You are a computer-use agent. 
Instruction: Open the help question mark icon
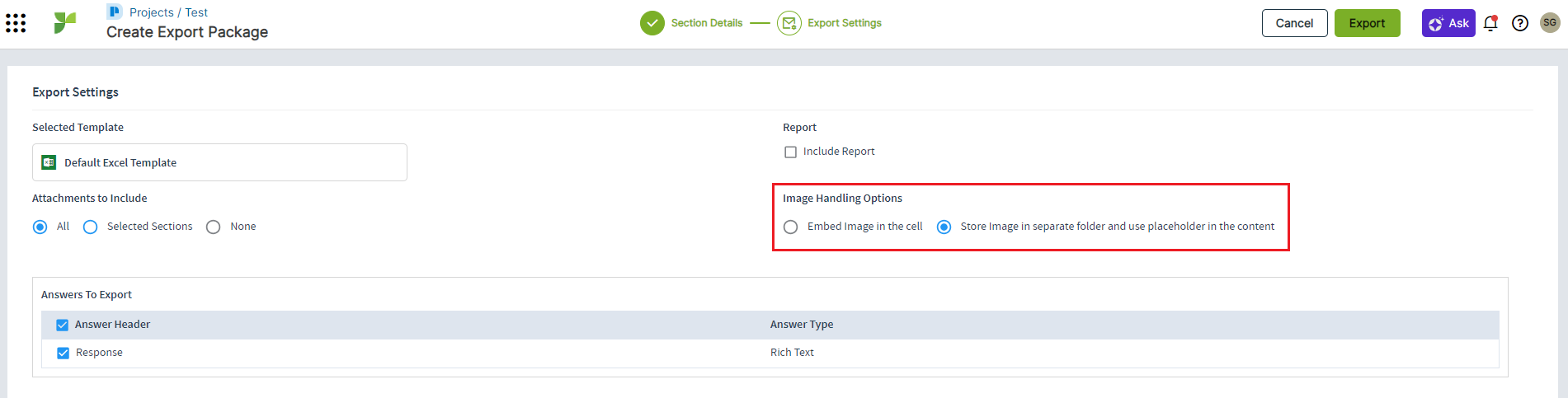click(x=1519, y=23)
